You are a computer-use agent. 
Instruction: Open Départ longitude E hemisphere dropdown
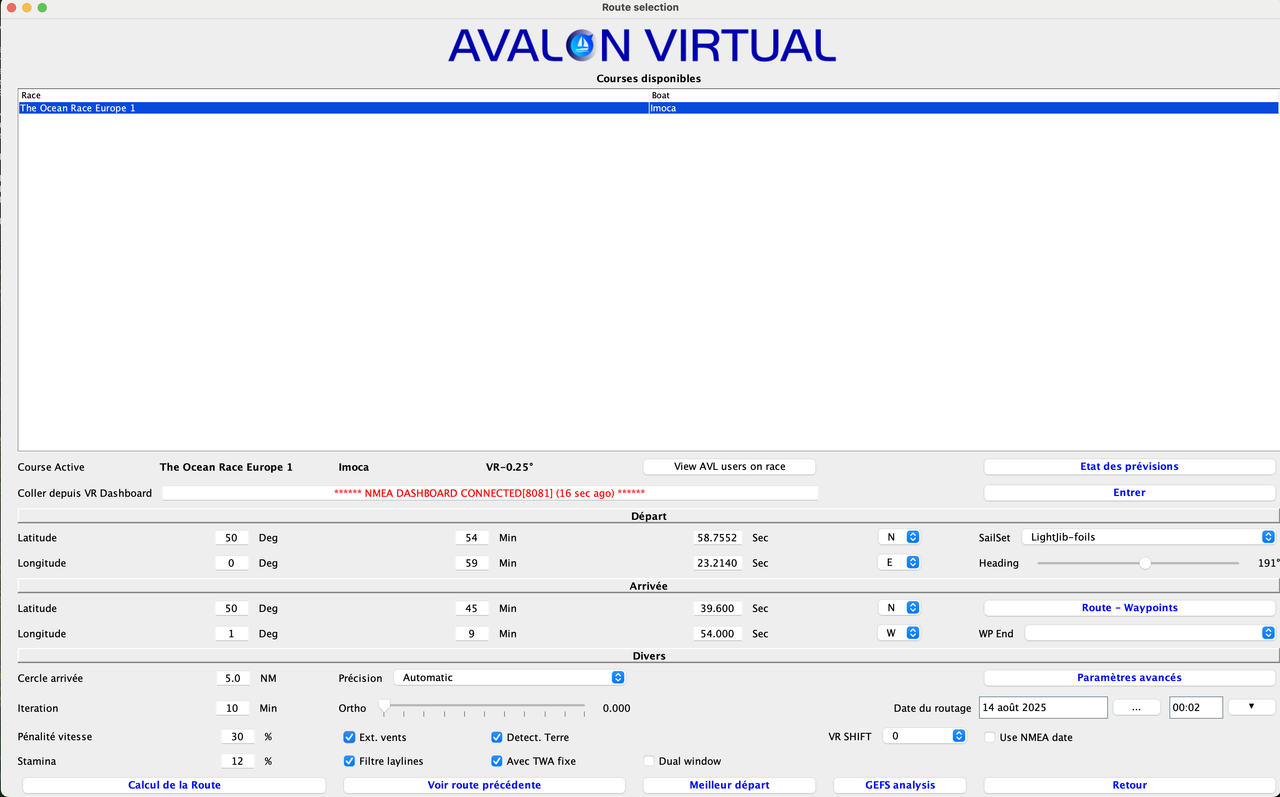(899, 563)
